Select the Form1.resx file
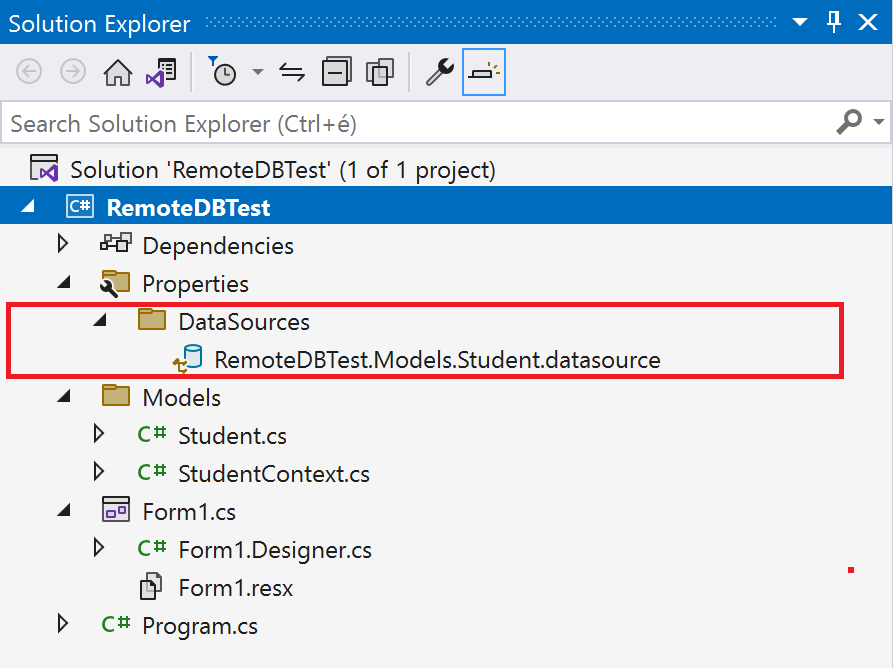Screen dimensions: 893x668 click(x=235, y=587)
